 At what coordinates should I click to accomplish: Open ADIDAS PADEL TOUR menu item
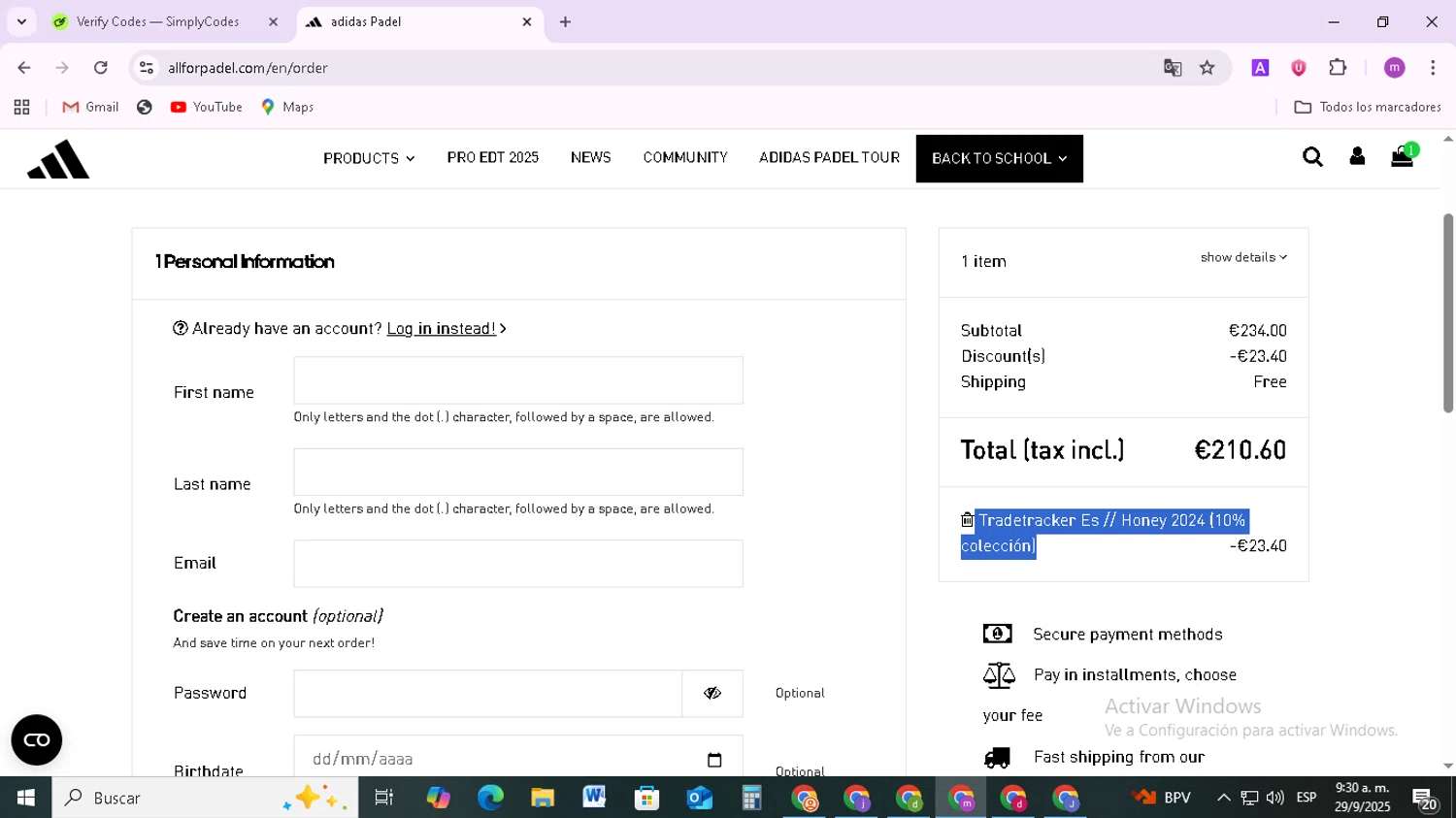829,157
